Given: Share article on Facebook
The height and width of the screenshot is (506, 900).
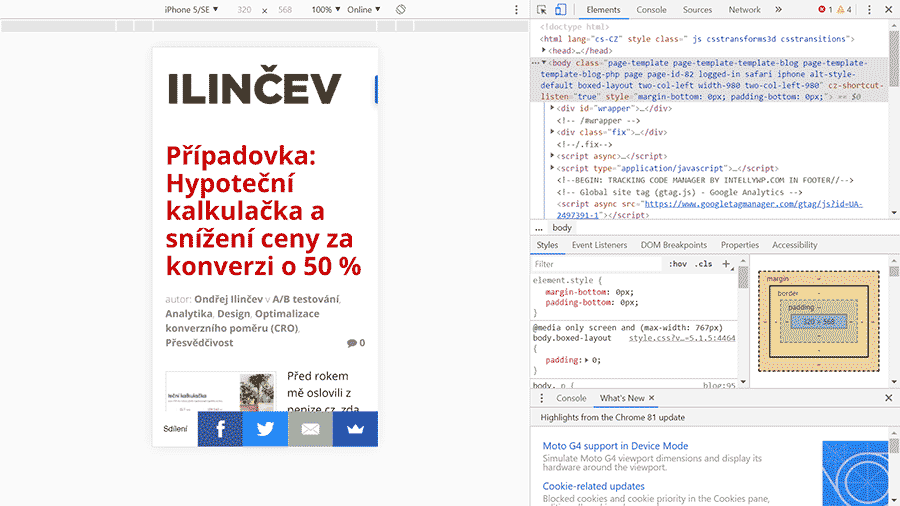Looking at the screenshot, I should 220,429.
